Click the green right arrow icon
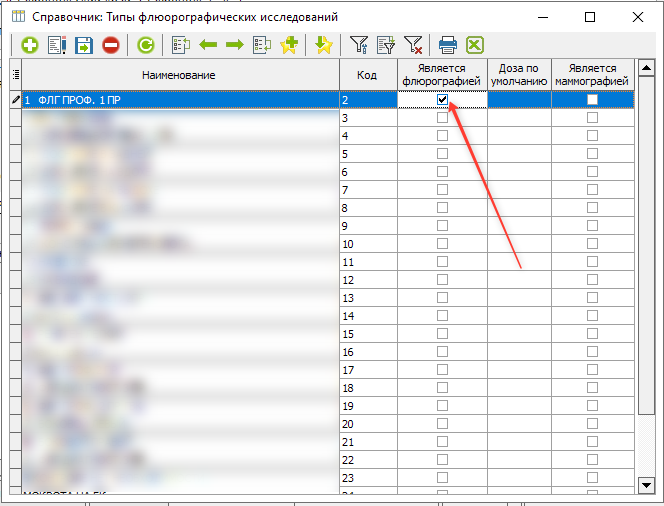 (x=235, y=44)
